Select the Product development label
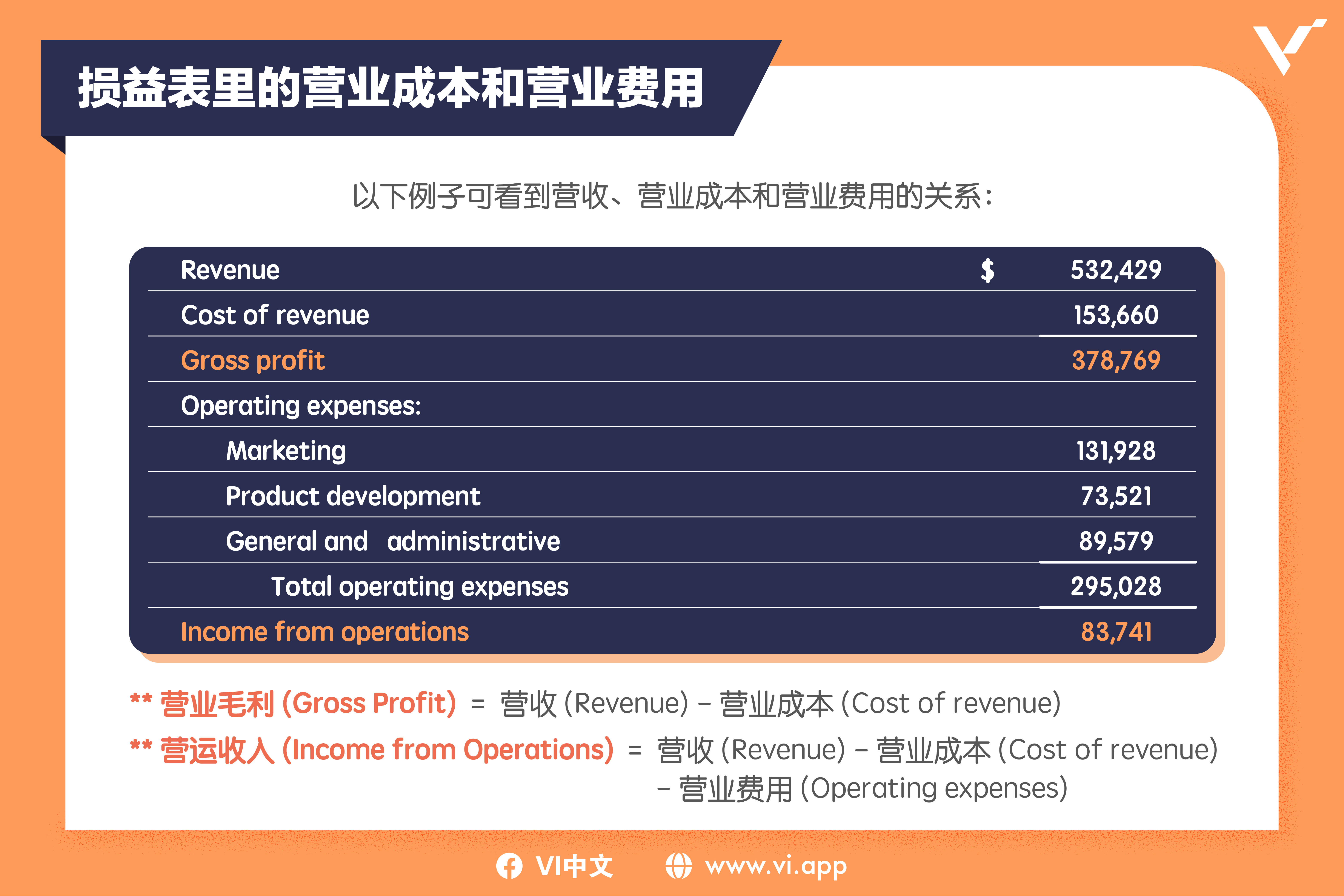The height and width of the screenshot is (896, 1344). (x=353, y=496)
